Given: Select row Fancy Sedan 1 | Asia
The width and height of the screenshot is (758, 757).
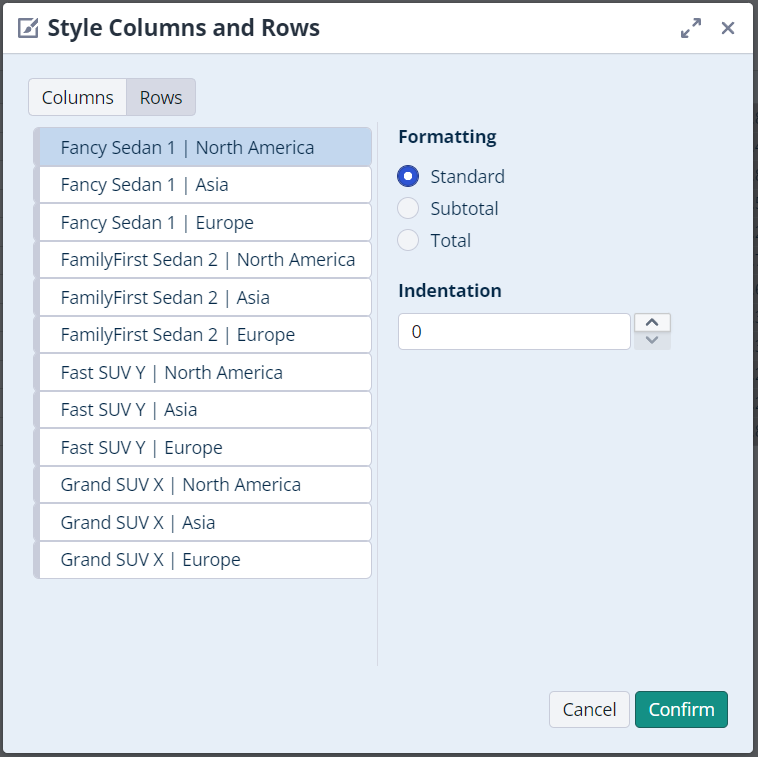Looking at the screenshot, I should tap(203, 185).
